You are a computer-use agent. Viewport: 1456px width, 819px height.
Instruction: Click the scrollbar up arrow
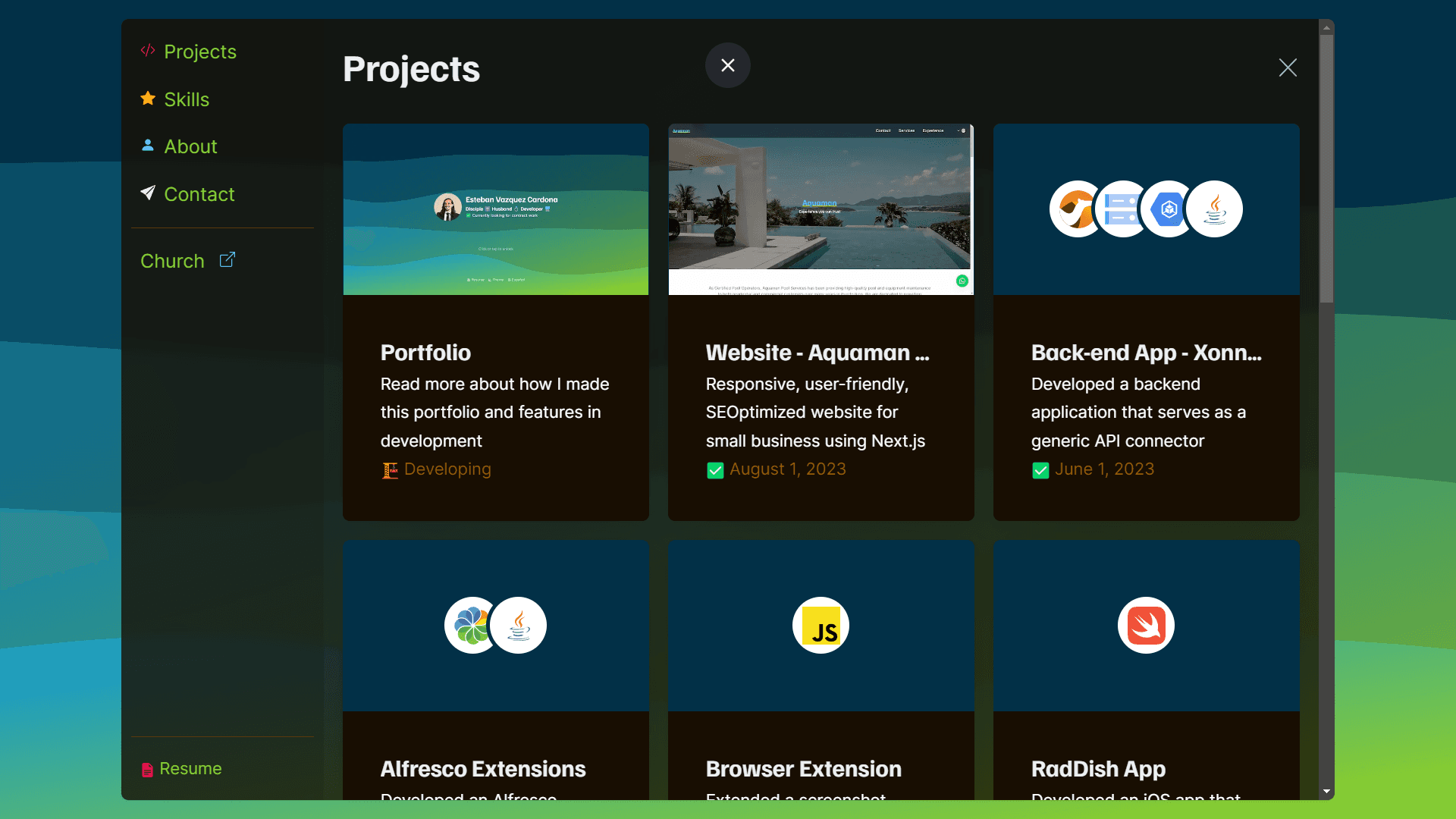tap(1326, 27)
